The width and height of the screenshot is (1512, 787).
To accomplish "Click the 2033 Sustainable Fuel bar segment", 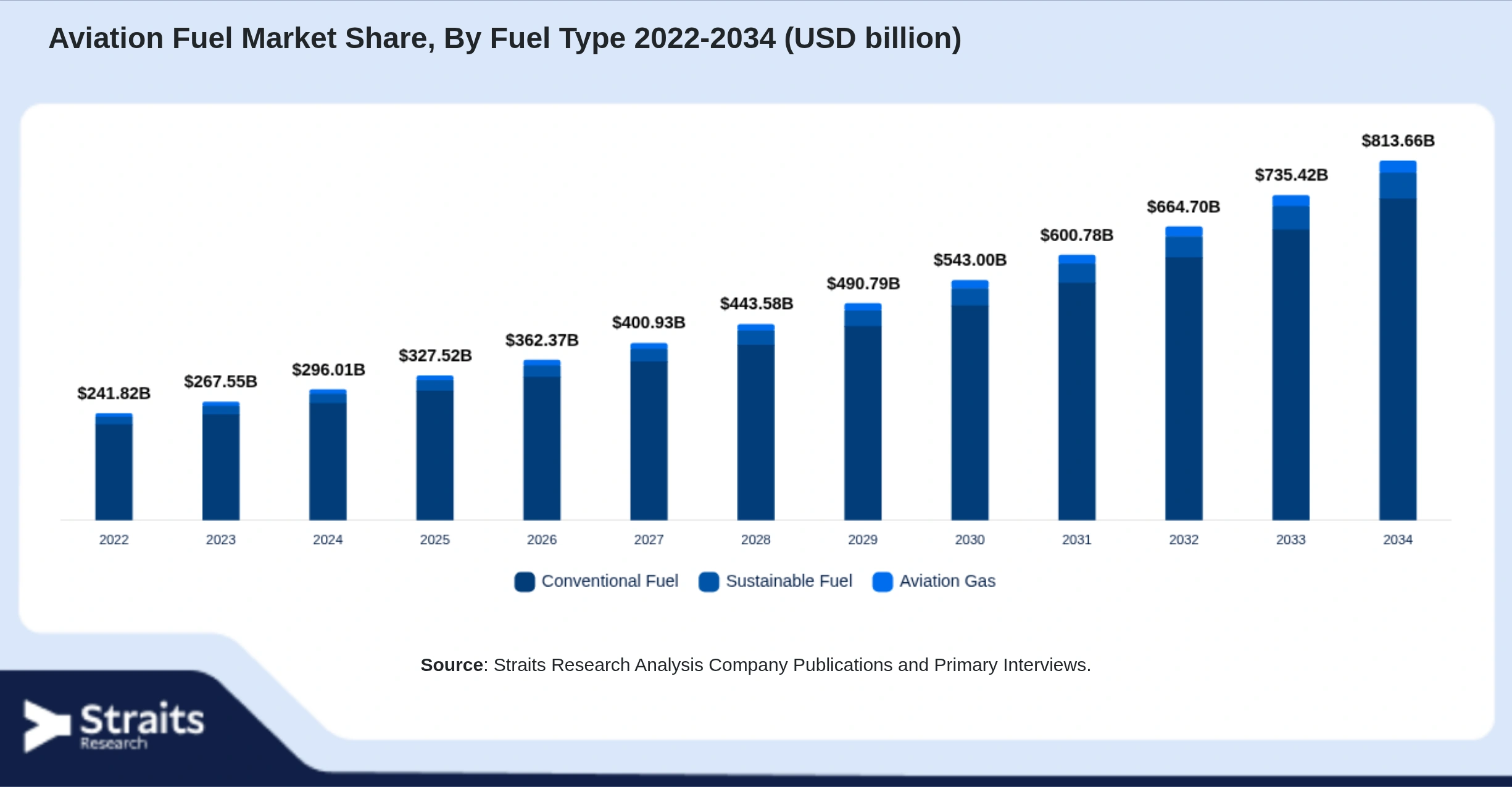I will coord(1290,218).
